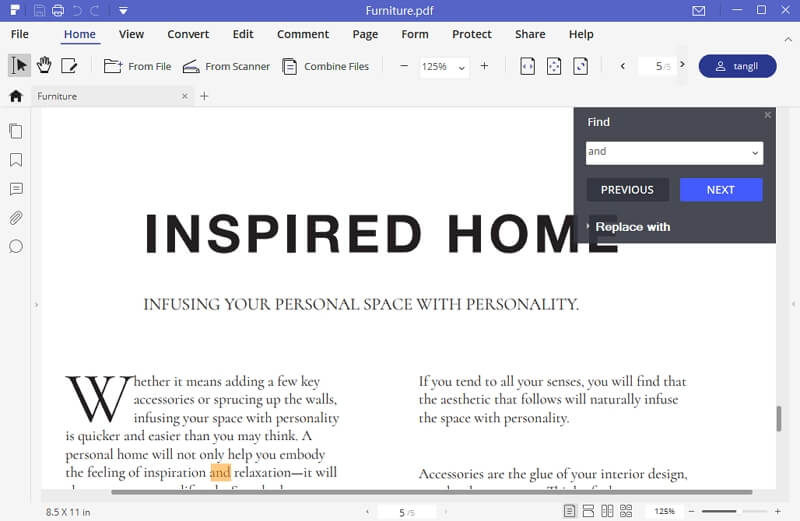800x521 pixels.
Task: Open the Search panel from sidebar
Action: [16, 246]
